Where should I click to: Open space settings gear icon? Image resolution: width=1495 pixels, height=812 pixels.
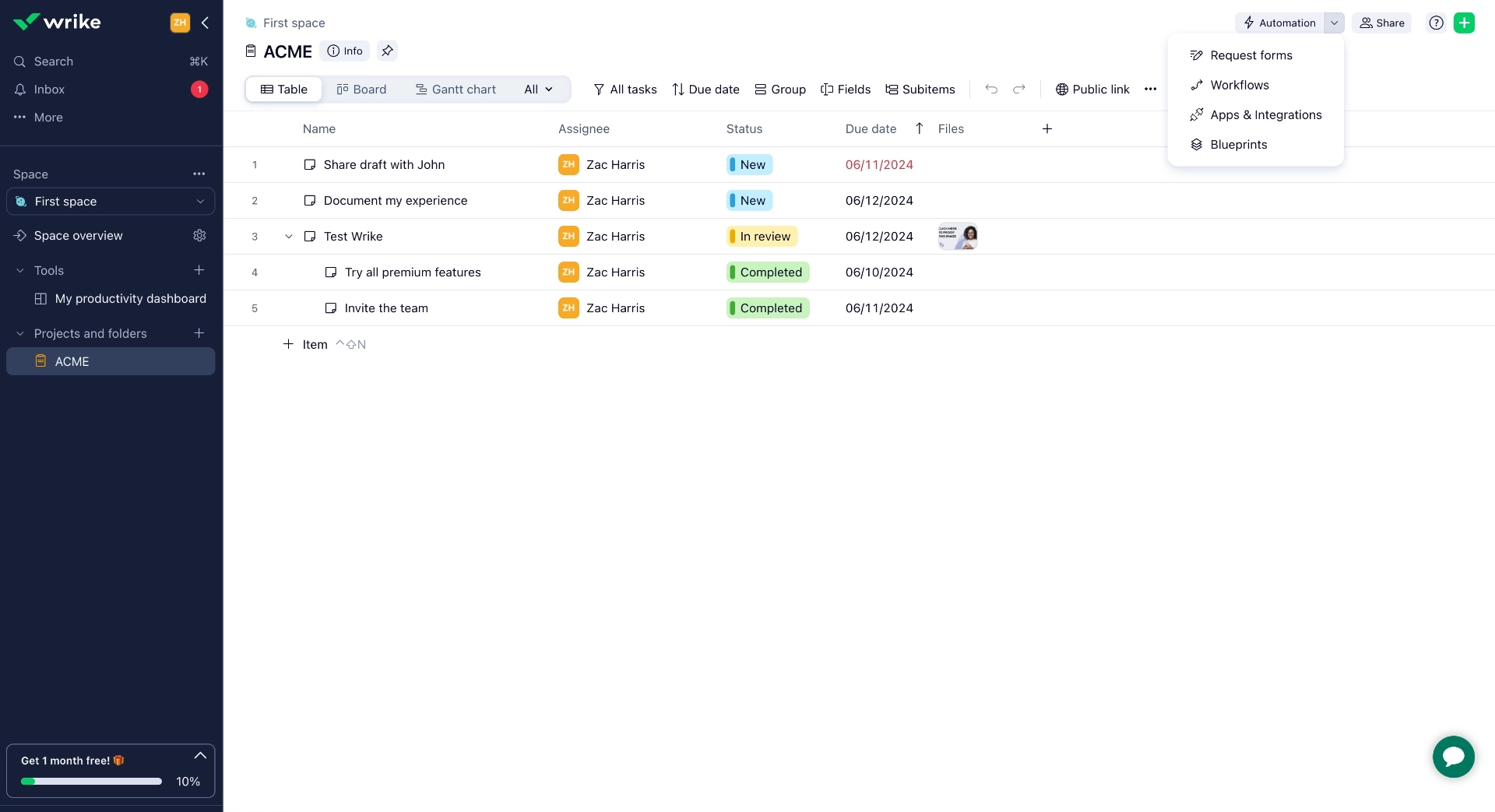199,236
